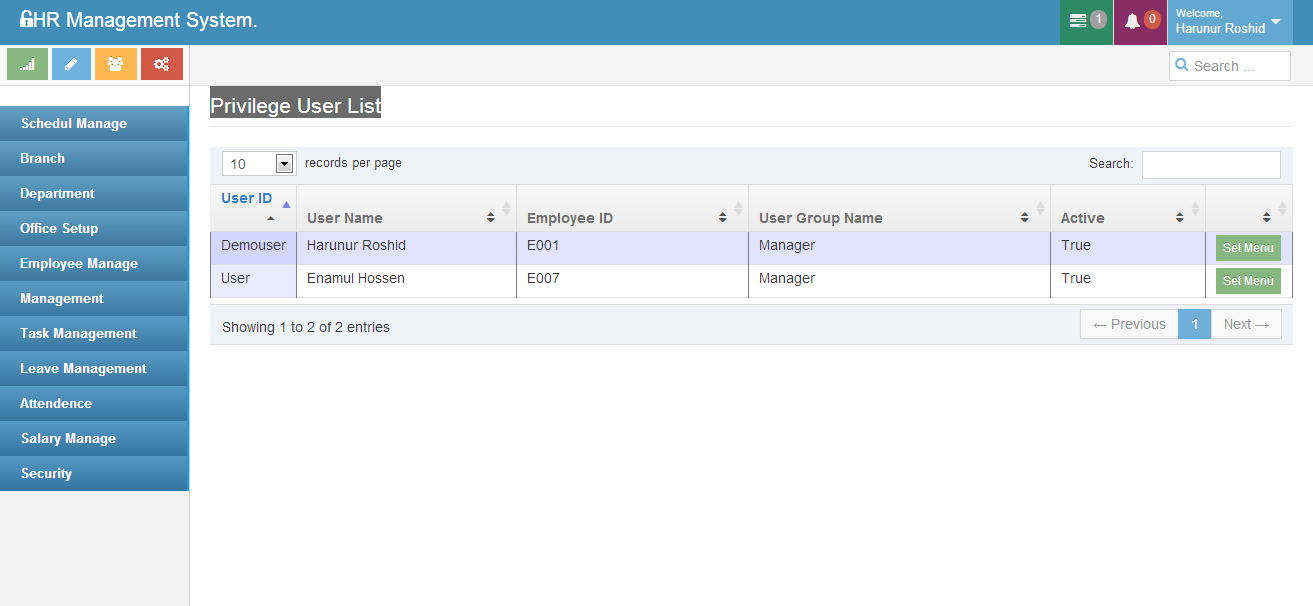Go to the Next pagination page
Screen dimensions: 1313x606
point(1246,324)
